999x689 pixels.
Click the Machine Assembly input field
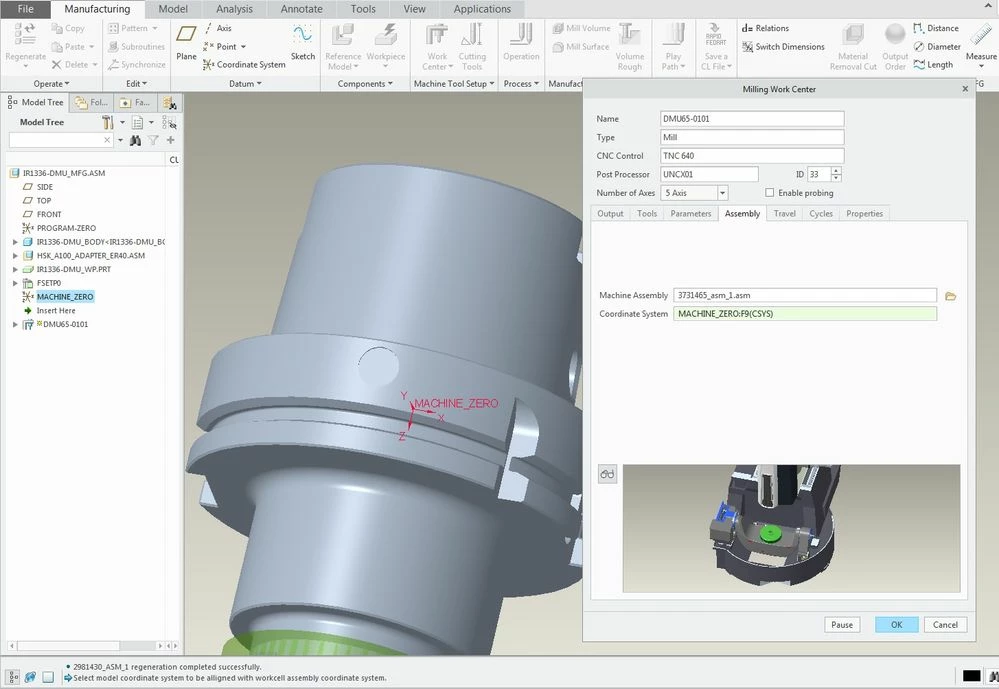coord(805,295)
